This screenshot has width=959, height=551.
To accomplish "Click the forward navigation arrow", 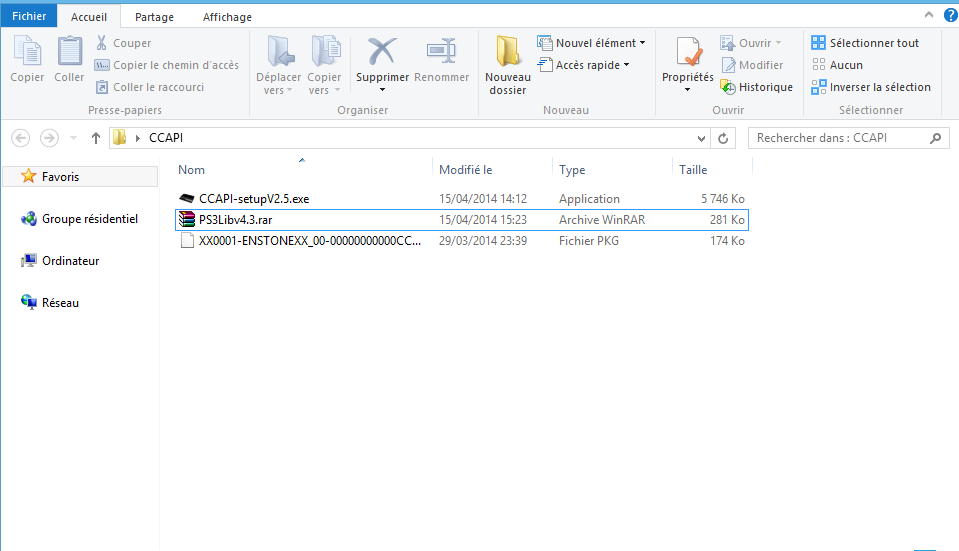I will click(50, 138).
